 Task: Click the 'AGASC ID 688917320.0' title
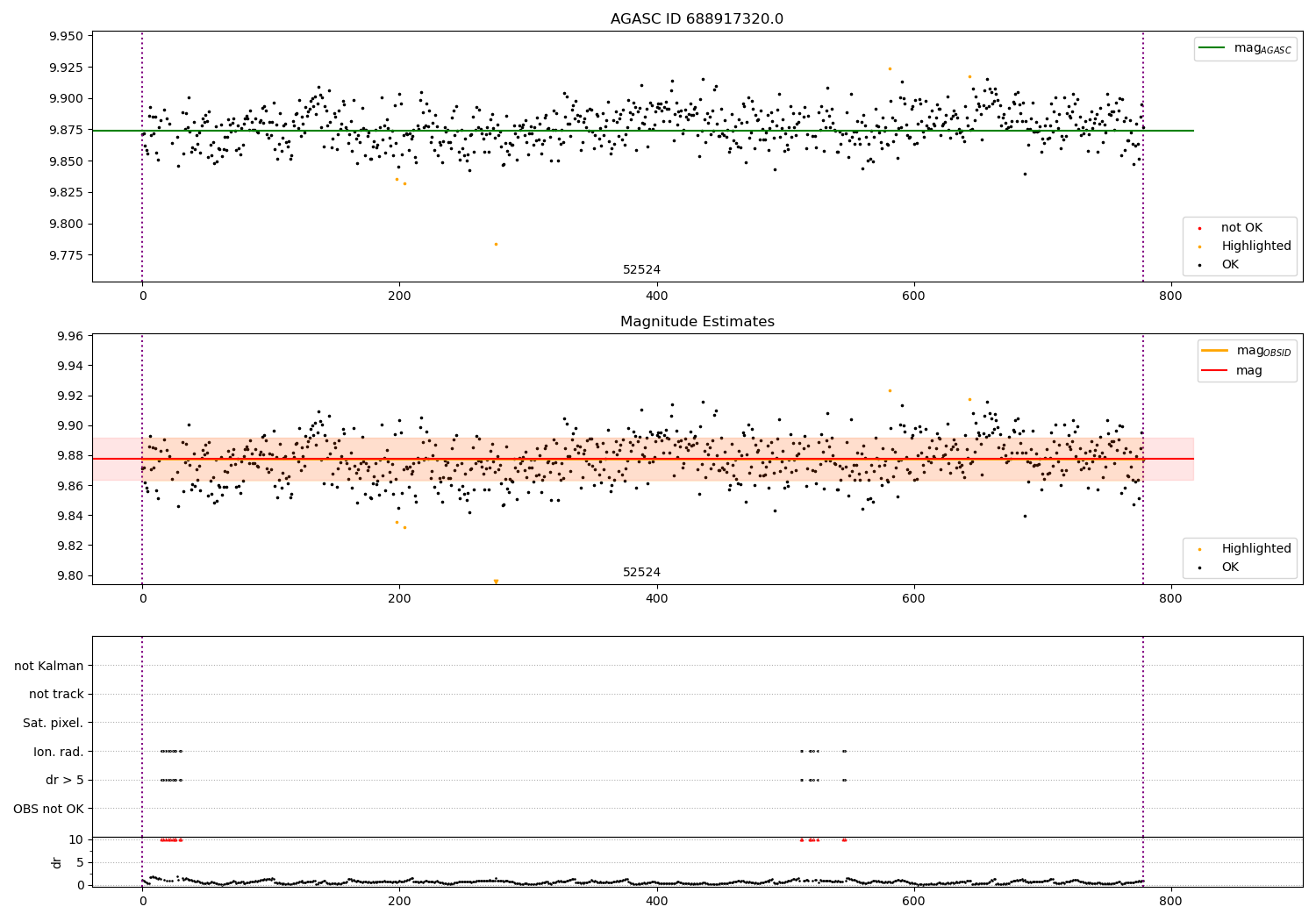tap(697, 19)
